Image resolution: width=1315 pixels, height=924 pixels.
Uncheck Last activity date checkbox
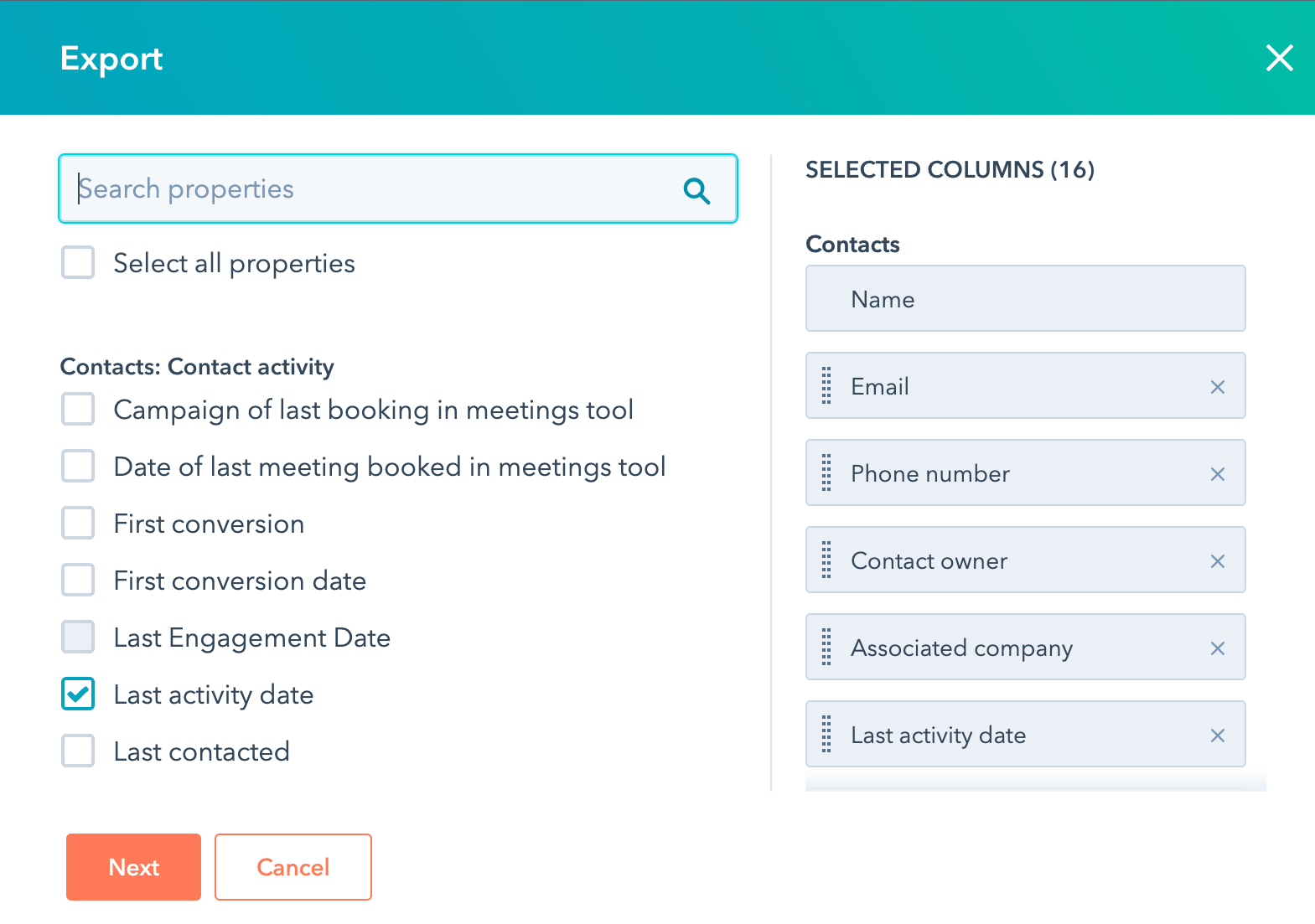(78, 694)
